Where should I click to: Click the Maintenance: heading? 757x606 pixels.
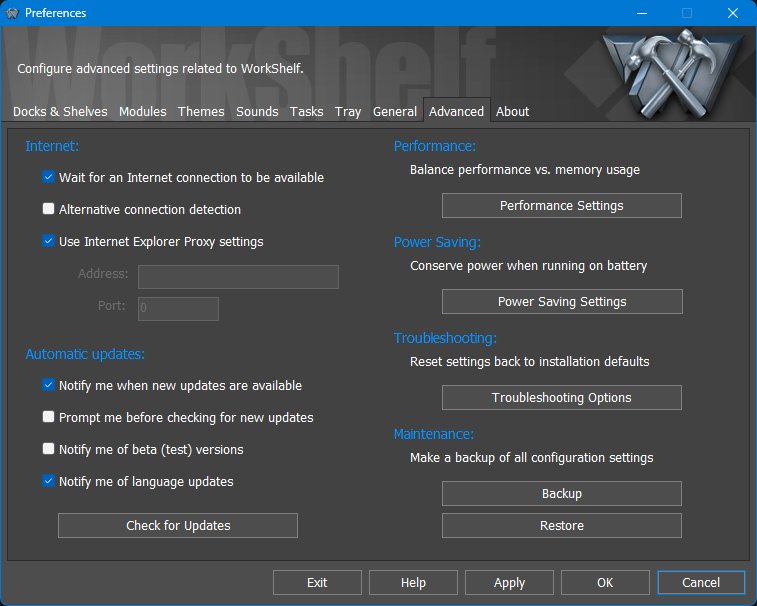point(434,434)
